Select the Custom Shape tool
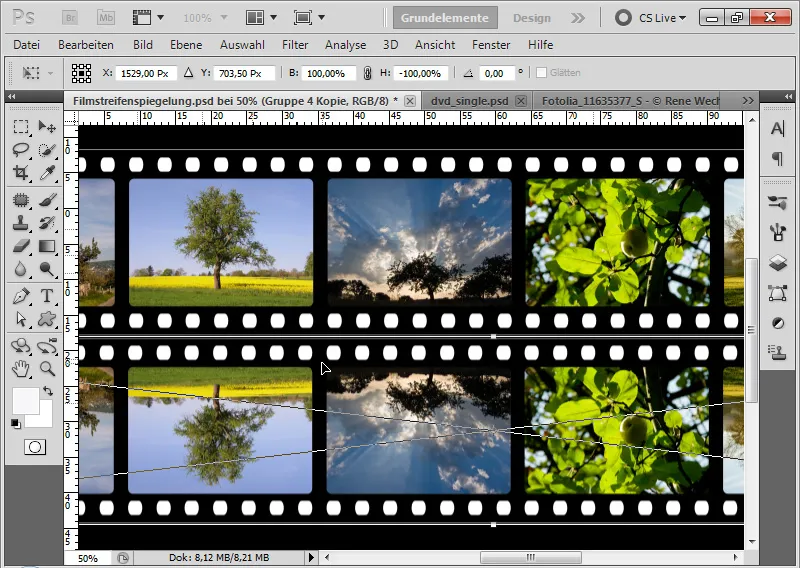 coord(47,319)
